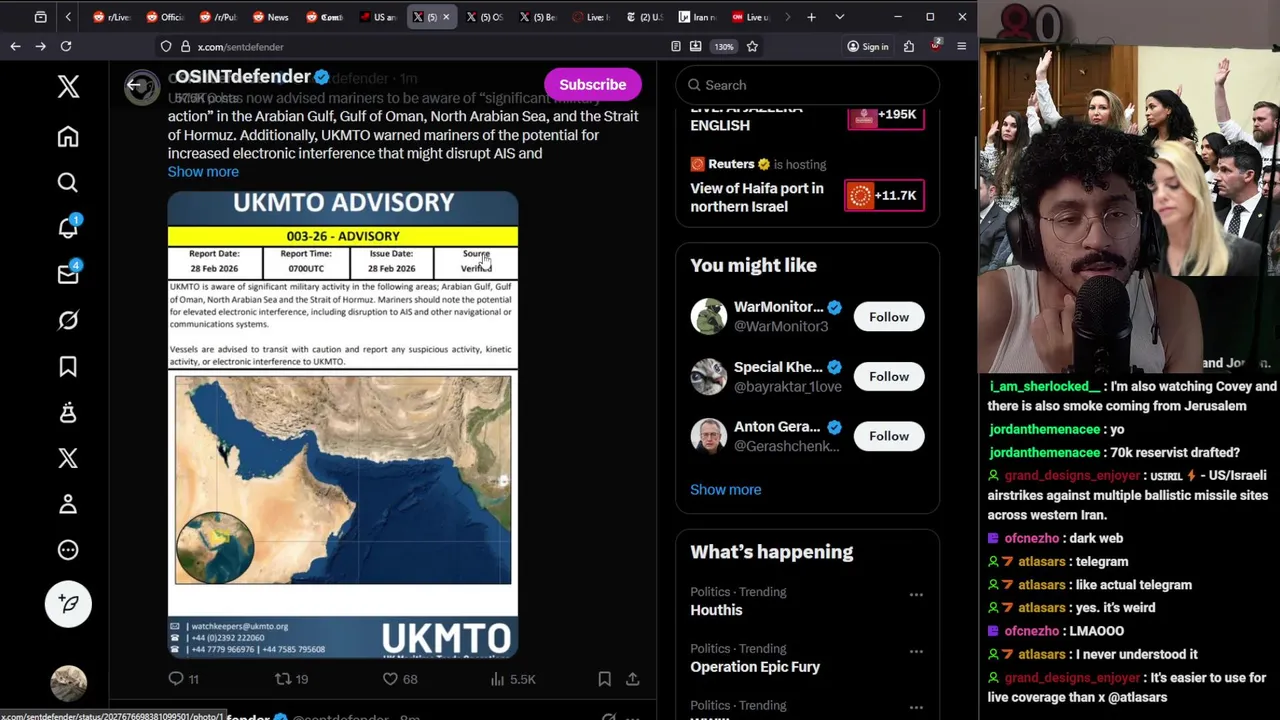Click the X logo at sidebar top
This screenshot has width=1280, height=720.
tap(68, 87)
